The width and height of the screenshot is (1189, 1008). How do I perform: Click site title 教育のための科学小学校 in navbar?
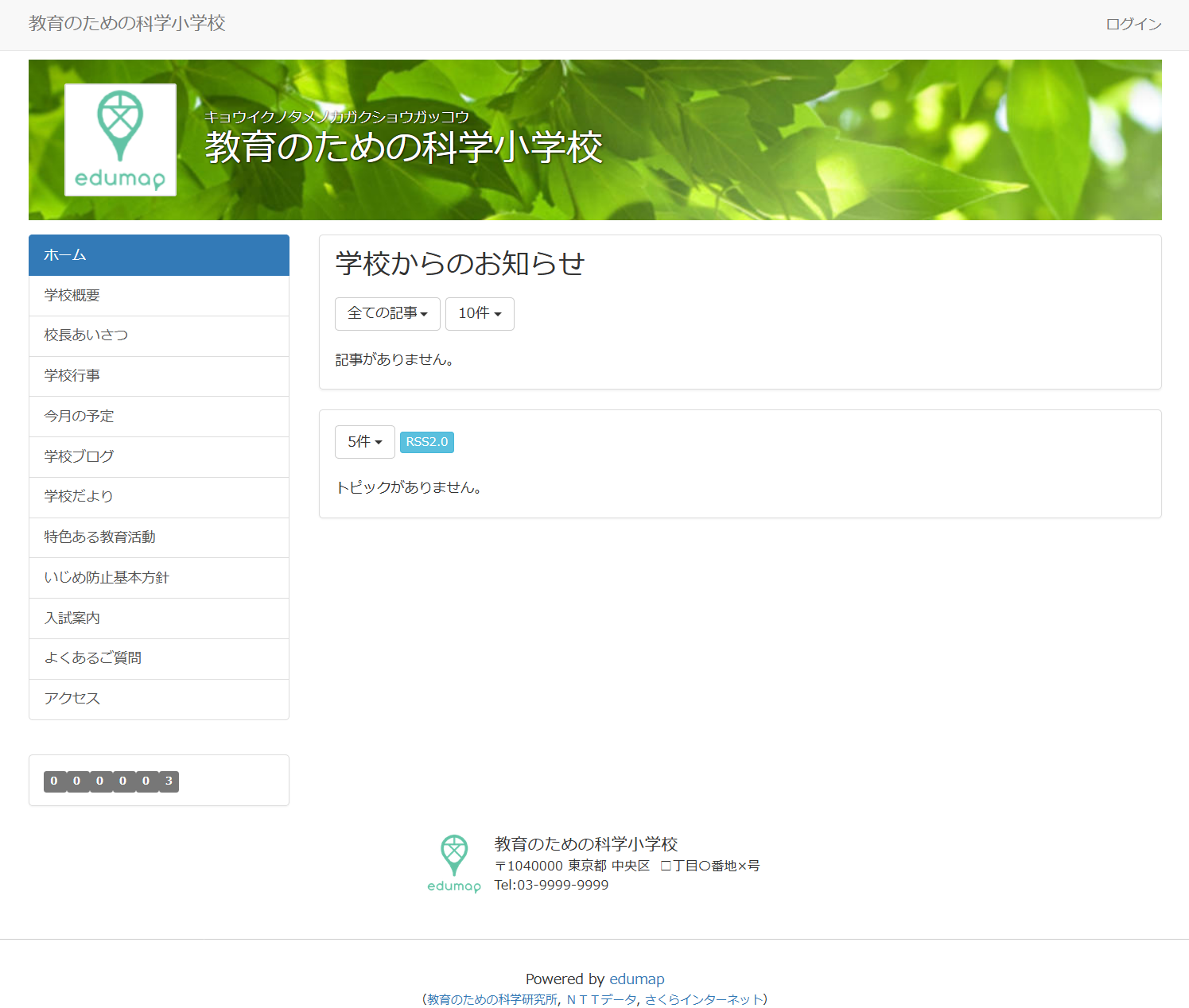127,24
